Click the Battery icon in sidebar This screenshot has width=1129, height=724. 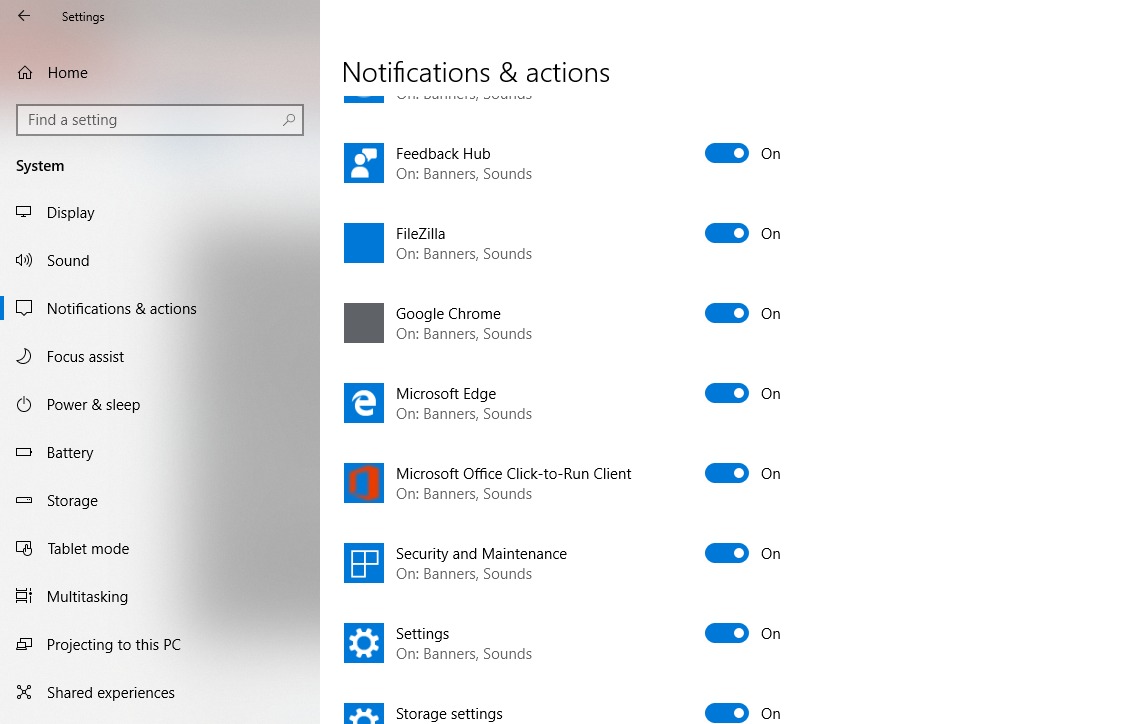coord(24,453)
